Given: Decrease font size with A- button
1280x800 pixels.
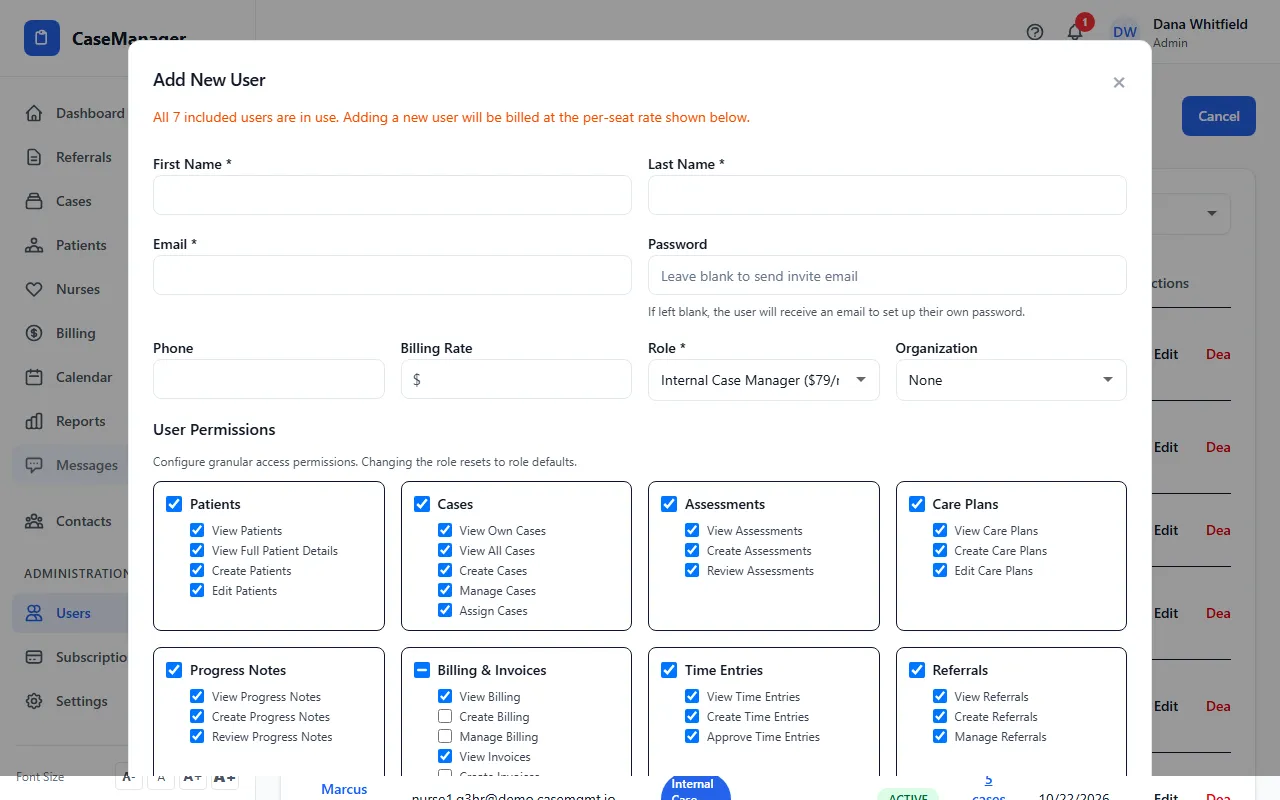Looking at the screenshot, I should [x=129, y=777].
